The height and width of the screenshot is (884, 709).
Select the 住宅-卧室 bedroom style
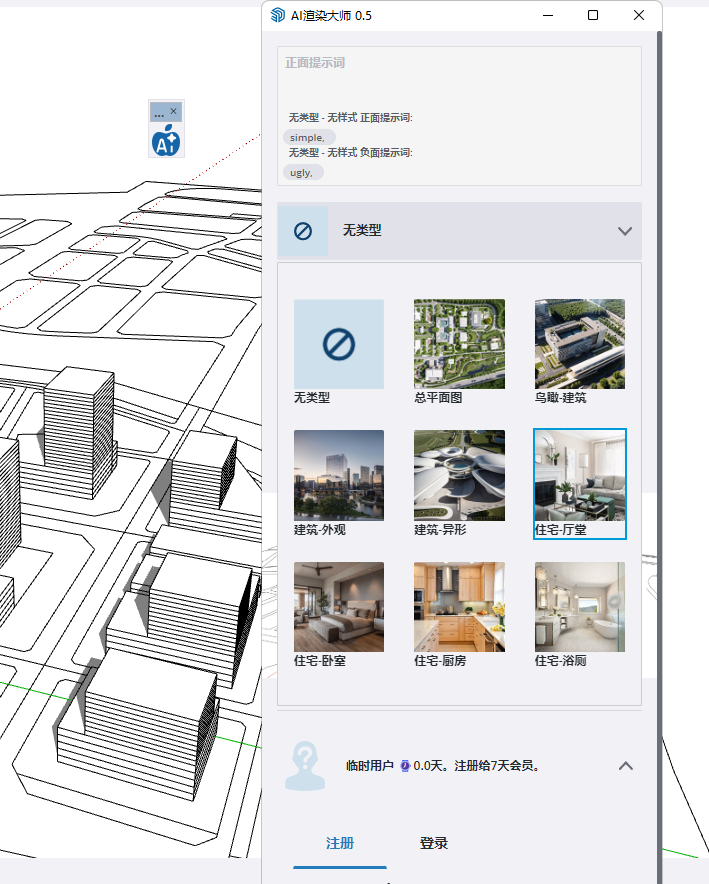(x=338, y=607)
